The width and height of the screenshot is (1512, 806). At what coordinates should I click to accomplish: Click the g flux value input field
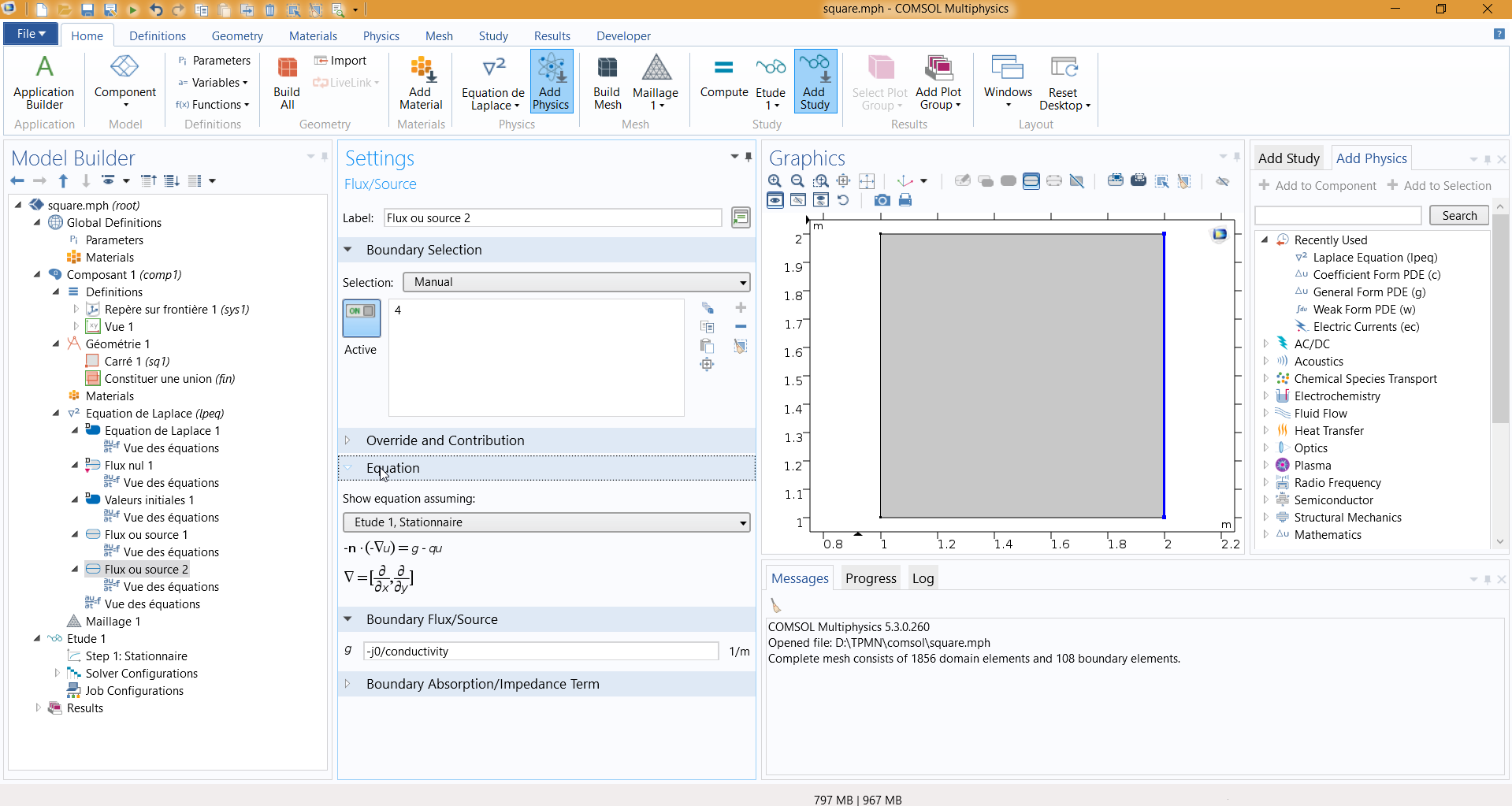(x=541, y=652)
